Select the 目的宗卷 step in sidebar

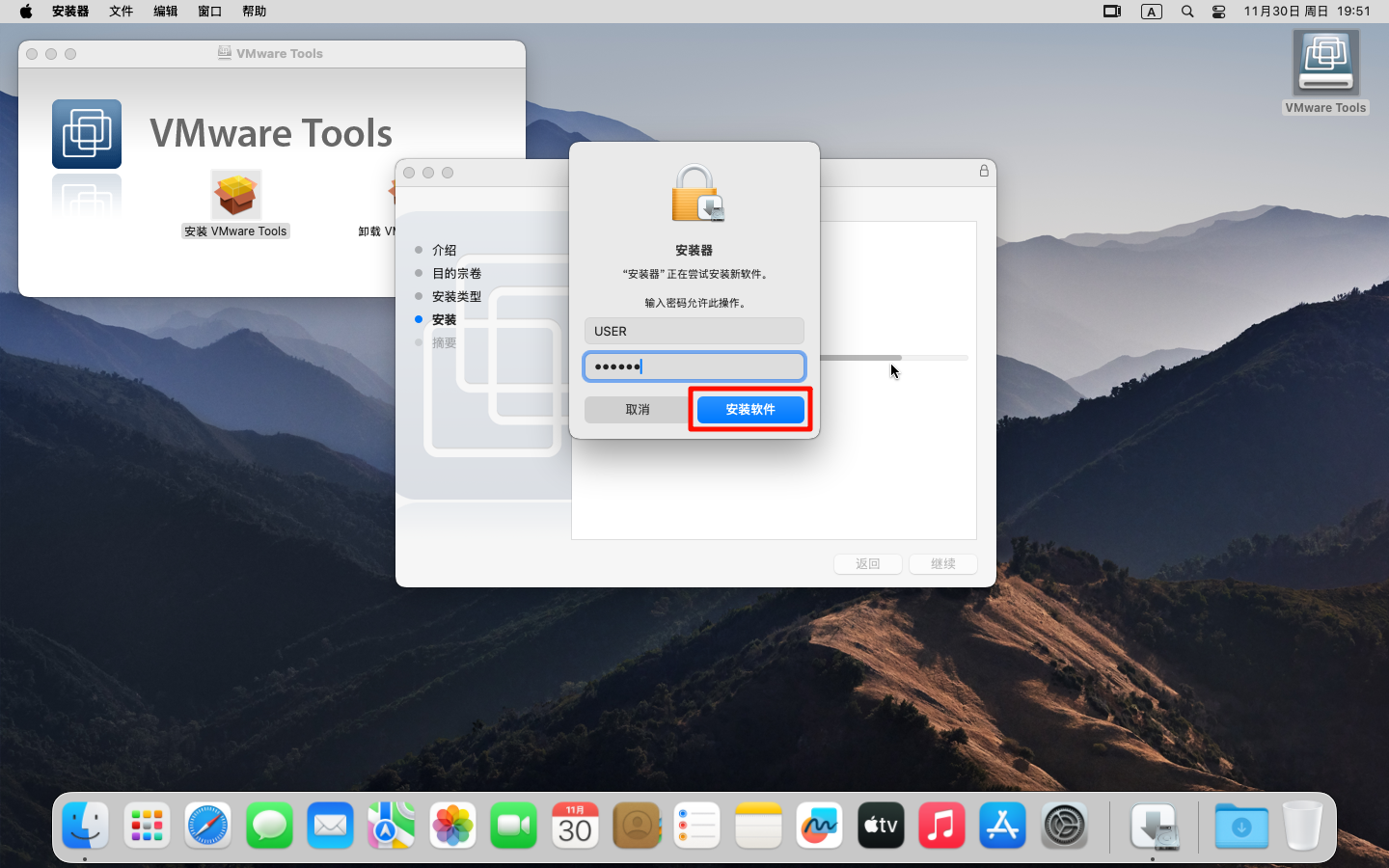point(456,273)
